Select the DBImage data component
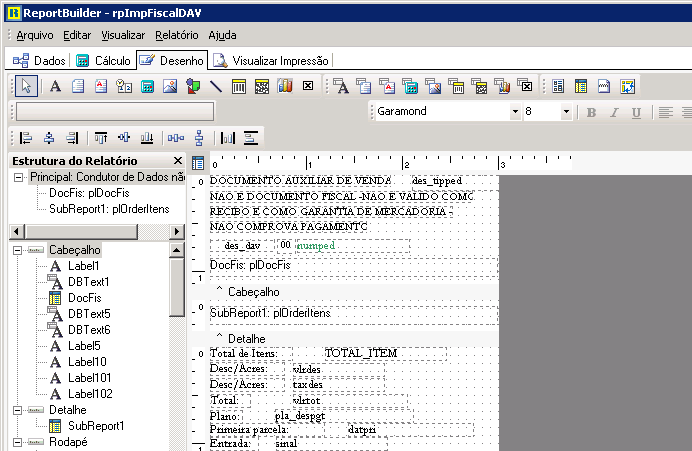Image resolution: width=692 pixels, height=451 pixels. 433,86
